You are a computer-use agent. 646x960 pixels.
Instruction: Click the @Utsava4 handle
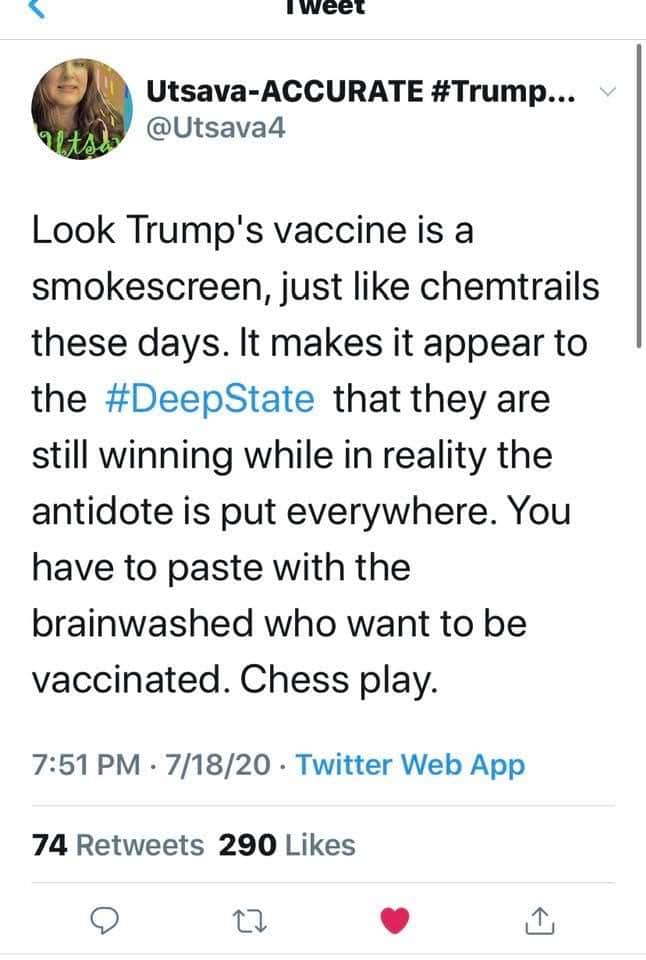(216, 130)
